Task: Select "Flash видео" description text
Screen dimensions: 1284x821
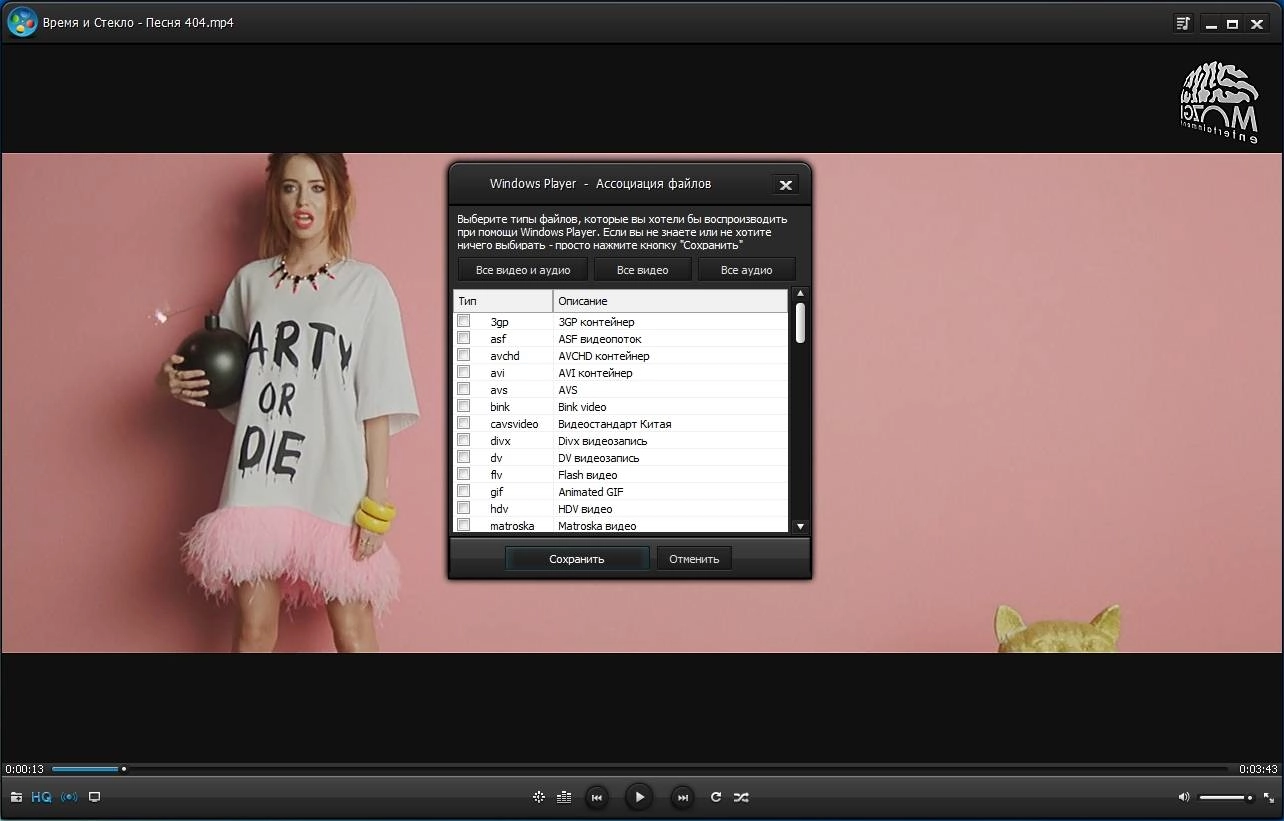Action: pos(588,475)
